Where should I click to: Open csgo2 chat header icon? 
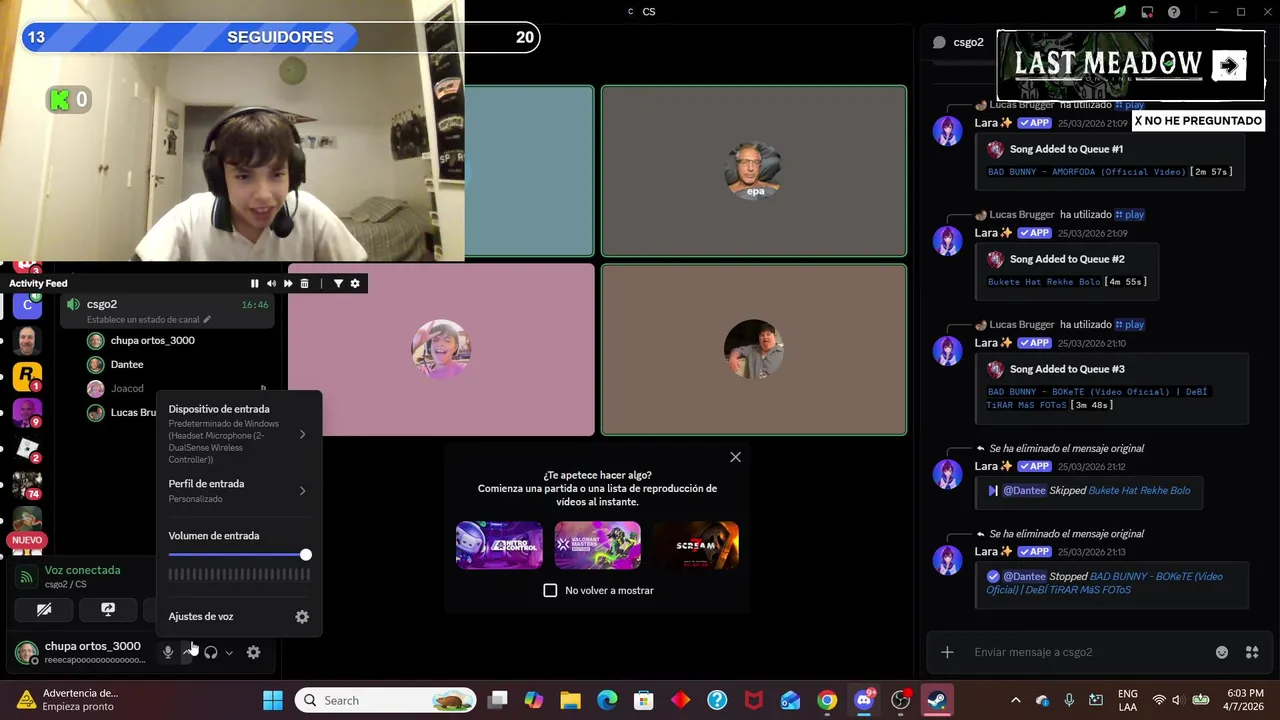point(939,42)
